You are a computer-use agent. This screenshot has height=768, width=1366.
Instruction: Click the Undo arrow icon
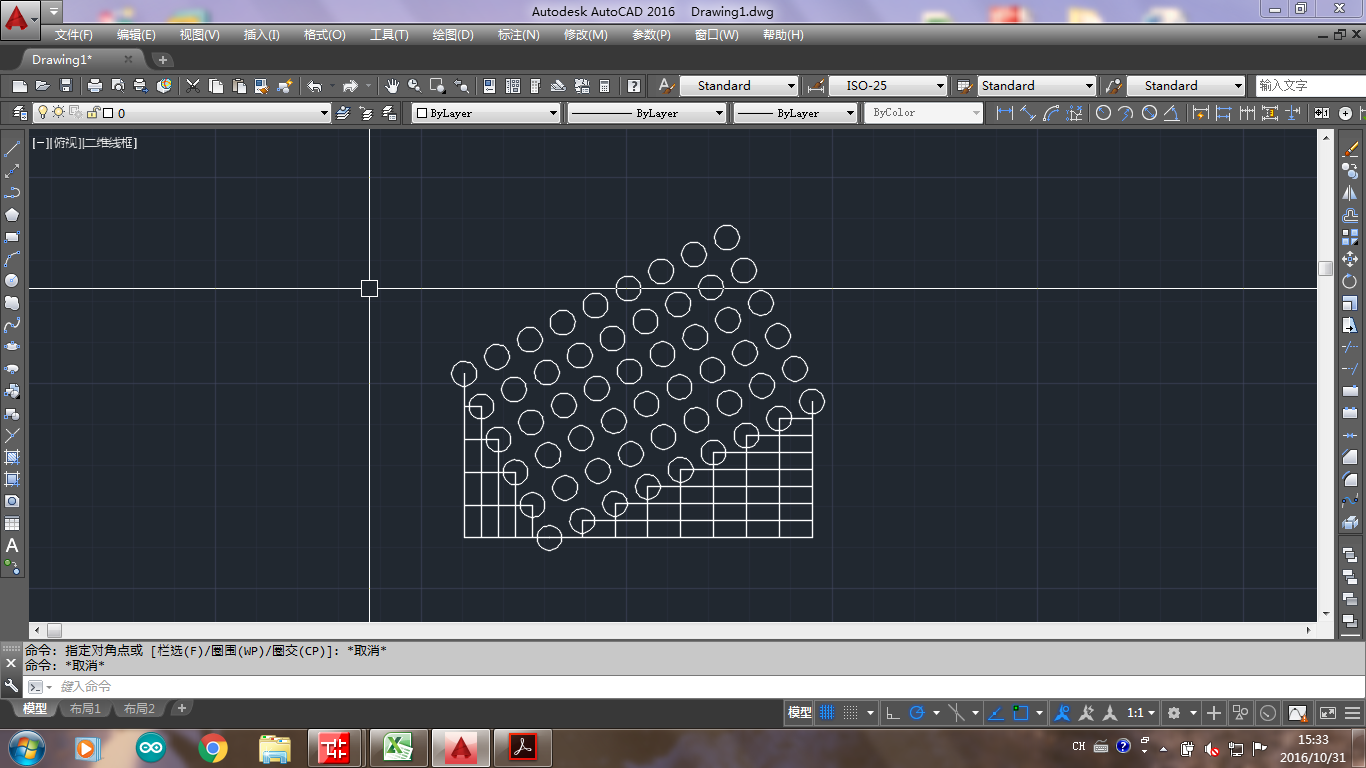pos(315,86)
